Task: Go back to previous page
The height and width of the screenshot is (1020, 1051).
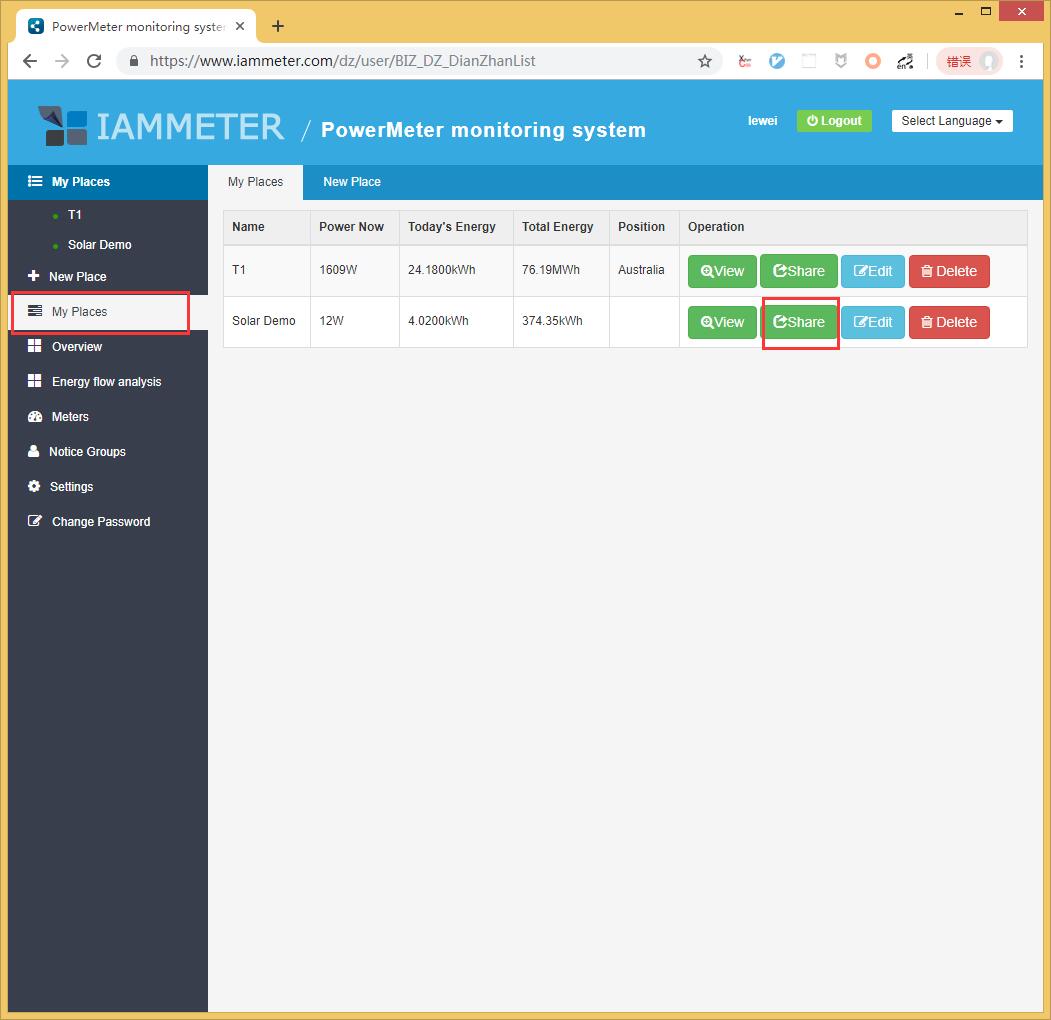Action: click(30, 61)
